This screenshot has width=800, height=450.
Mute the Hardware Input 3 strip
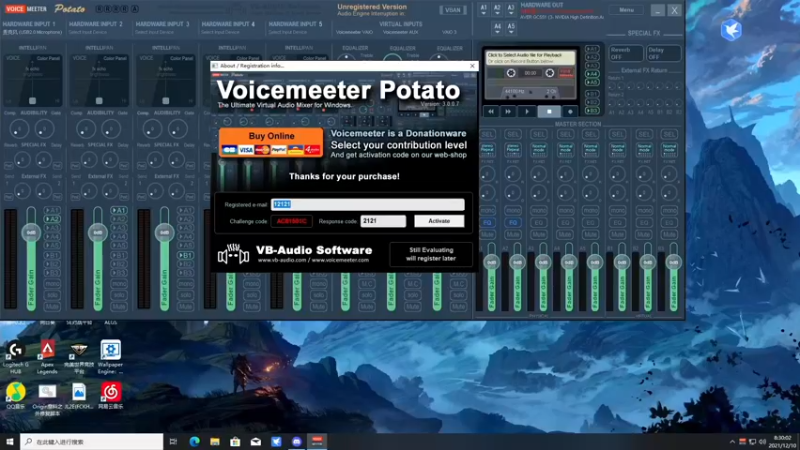(185, 307)
